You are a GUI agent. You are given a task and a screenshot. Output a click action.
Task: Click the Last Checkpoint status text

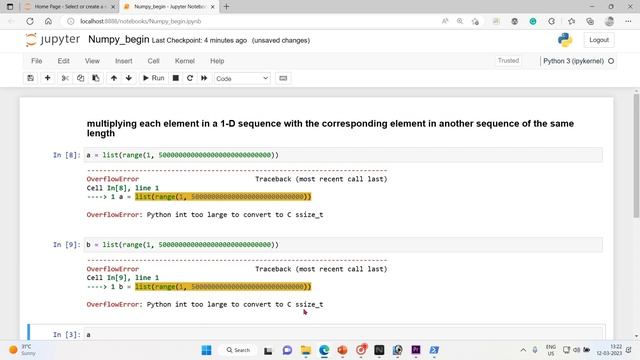click(x=199, y=40)
